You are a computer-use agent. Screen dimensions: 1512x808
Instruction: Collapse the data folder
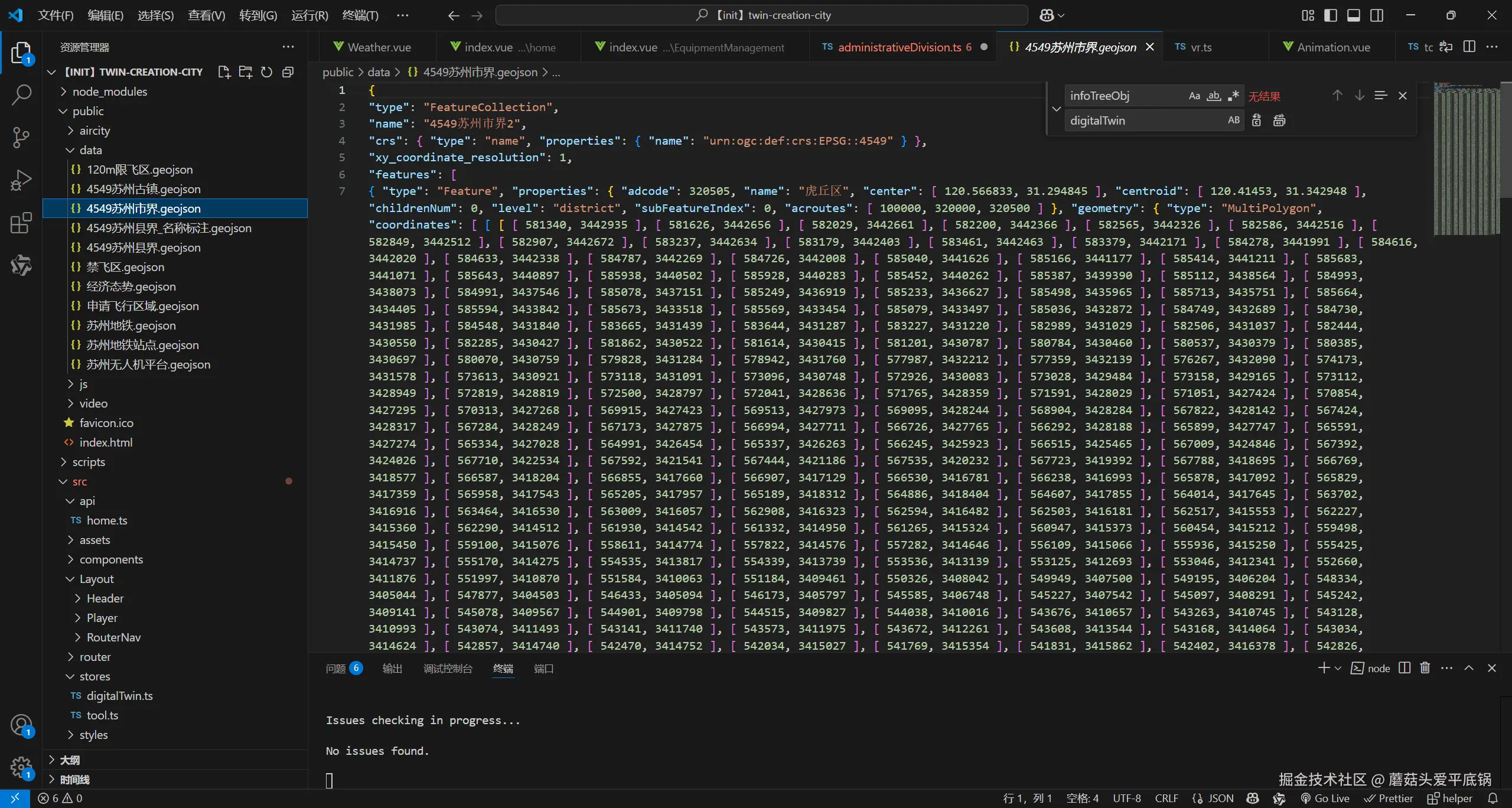coord(90,150)
